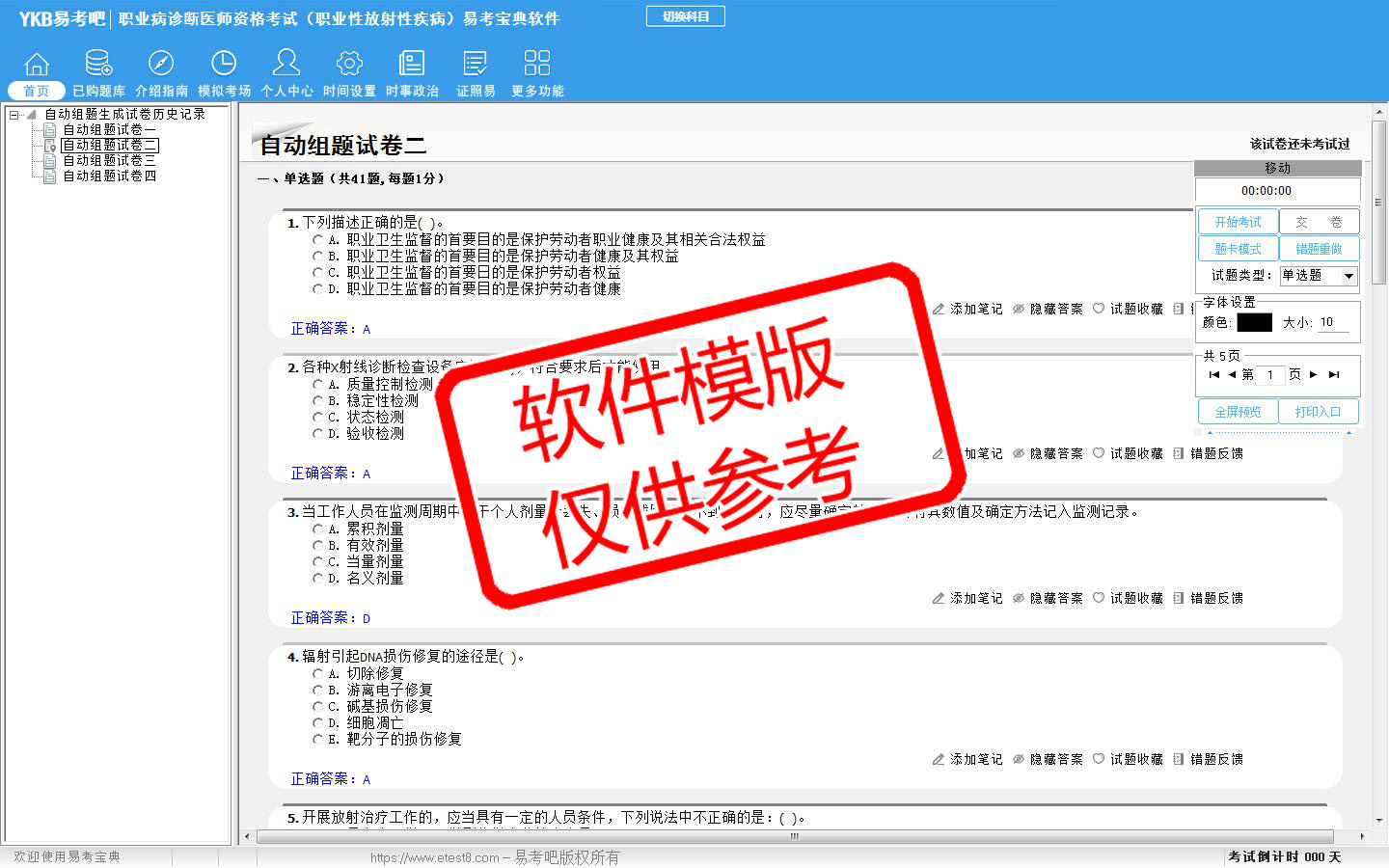Select option E 靶分子的损伤修复

317,739
